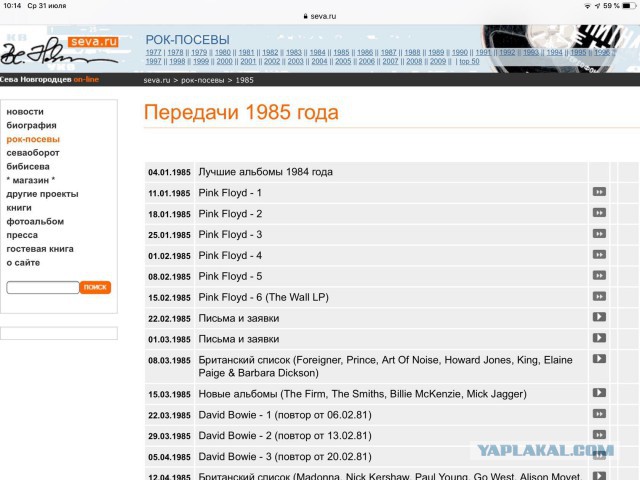The width and height of the screenshot is (640, 480).
Task: Open the книги section
Action: pyautogui.click(x=19, y=208)
